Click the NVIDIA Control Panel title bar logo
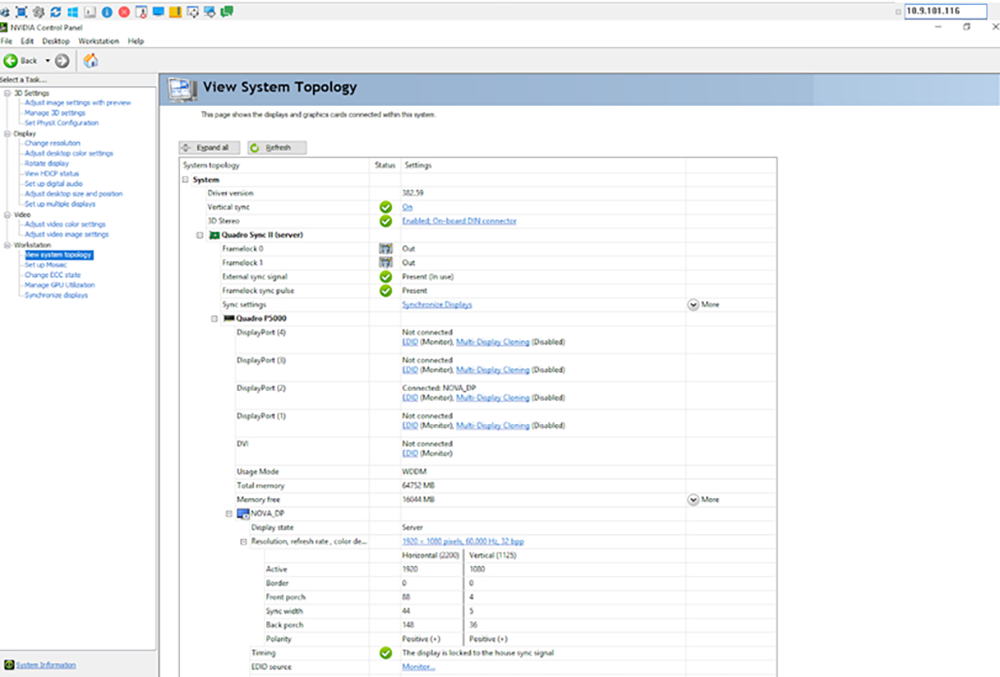Screen dimensions: 1000x677 click(4, 27)
